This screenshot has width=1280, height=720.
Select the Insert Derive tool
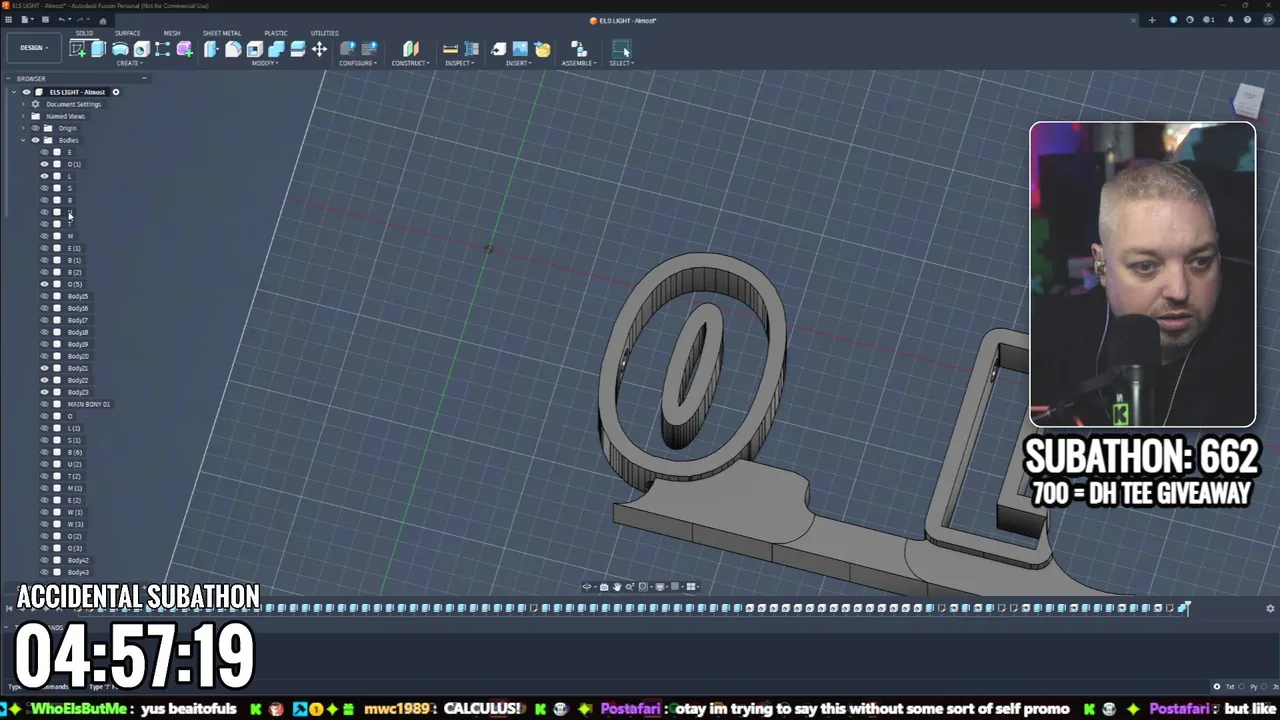pyautogui.click(x=498, y=49)
